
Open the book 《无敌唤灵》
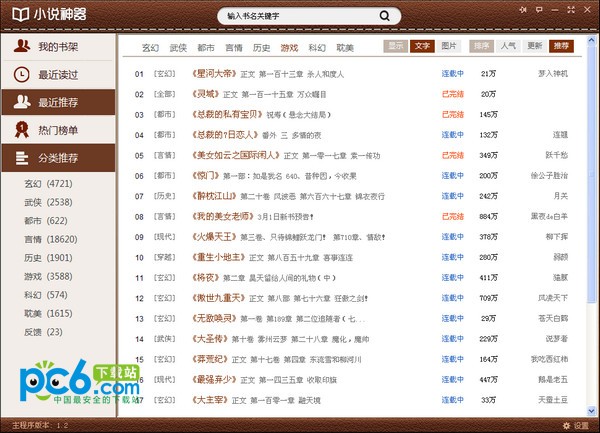point(214,318)
